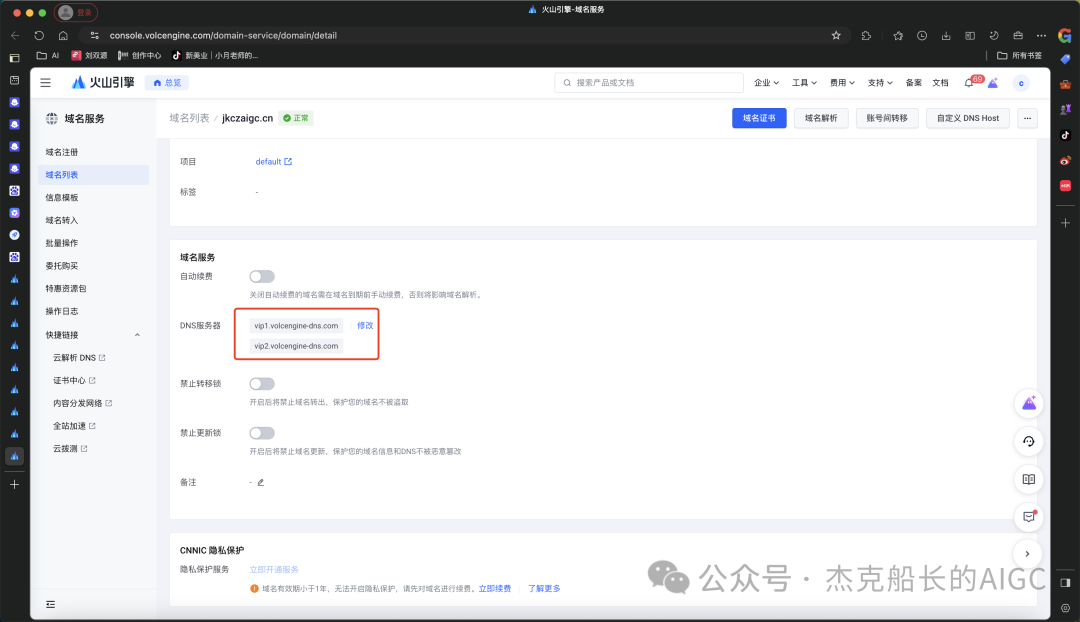Click the browser back arrow
1080x622 pixels.
tap(15, 35)
